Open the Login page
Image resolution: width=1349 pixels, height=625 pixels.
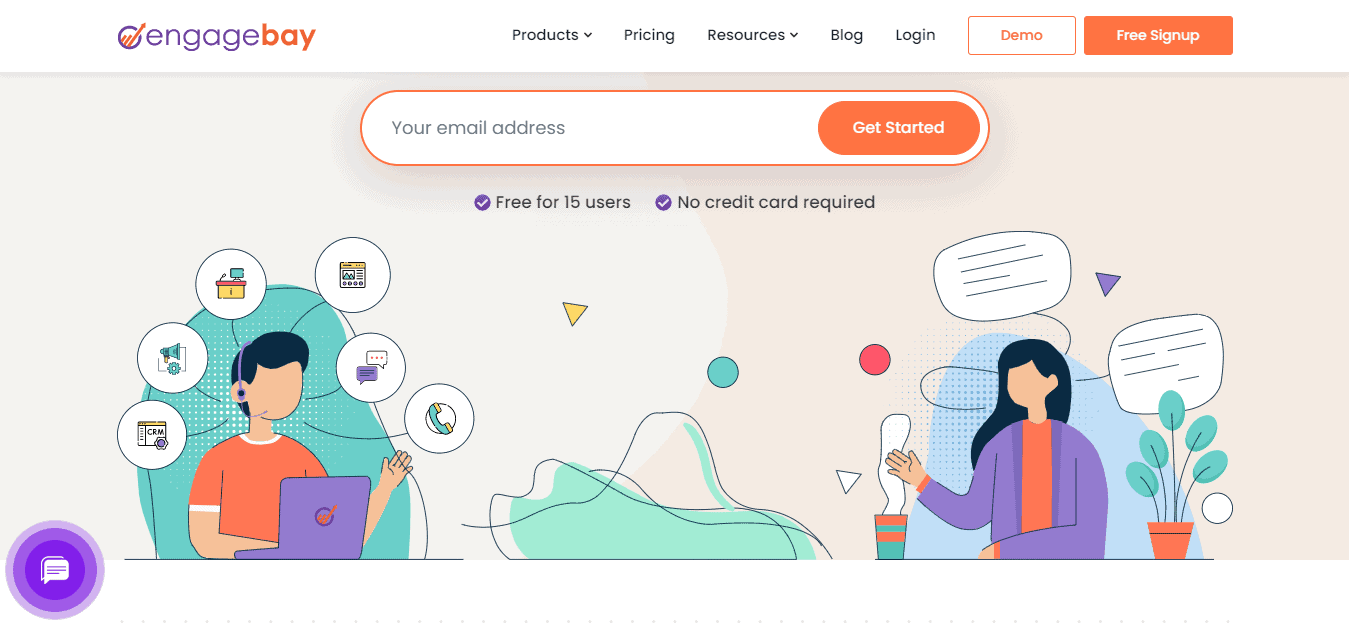[x=915, y=35]
